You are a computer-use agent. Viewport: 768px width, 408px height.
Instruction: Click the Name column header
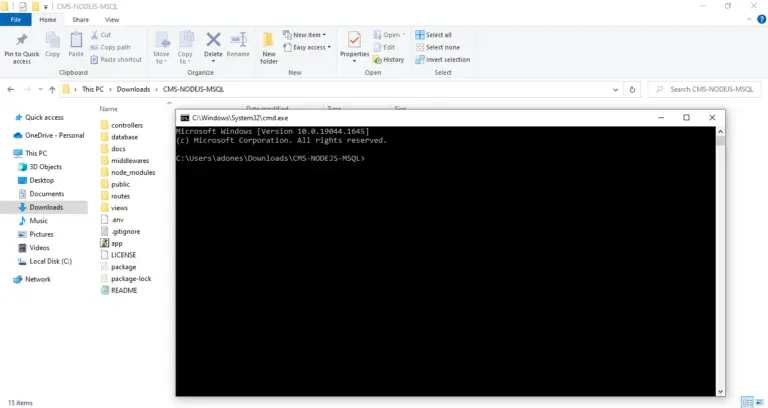[109, 109]
